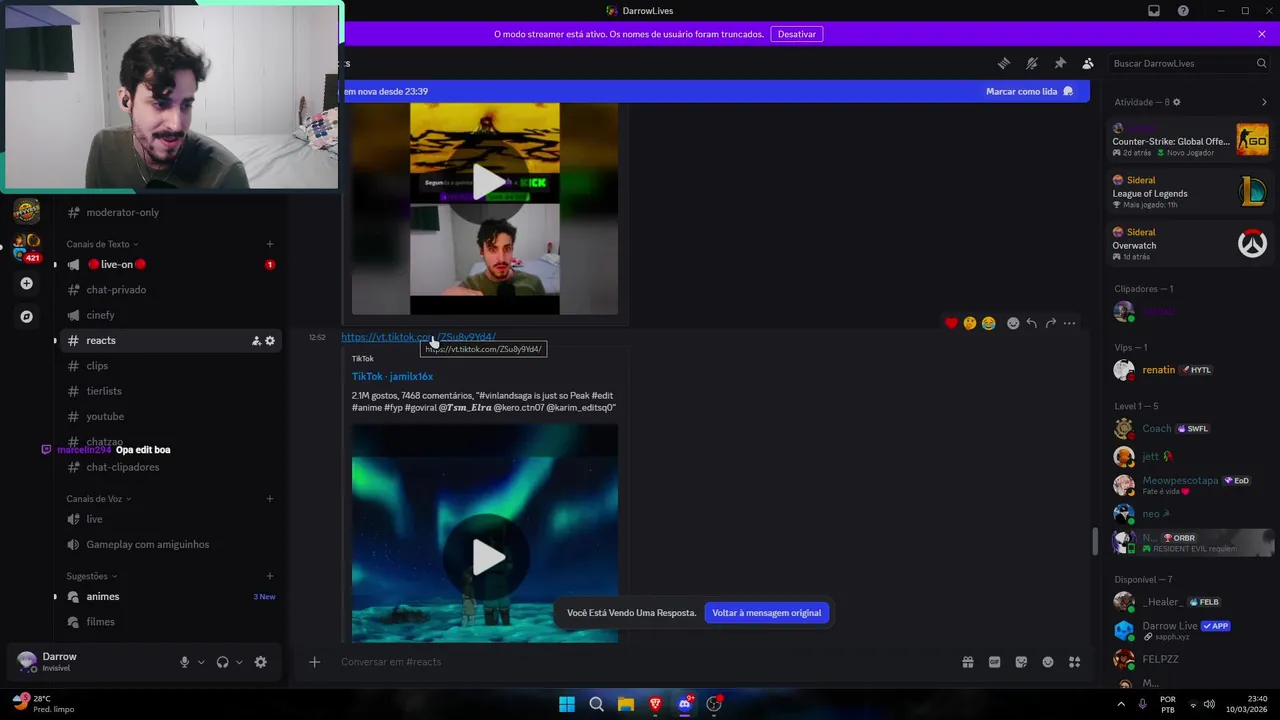Open headphone output options arrow
This screenshot has width=1280, height=720.
[239, 662]
